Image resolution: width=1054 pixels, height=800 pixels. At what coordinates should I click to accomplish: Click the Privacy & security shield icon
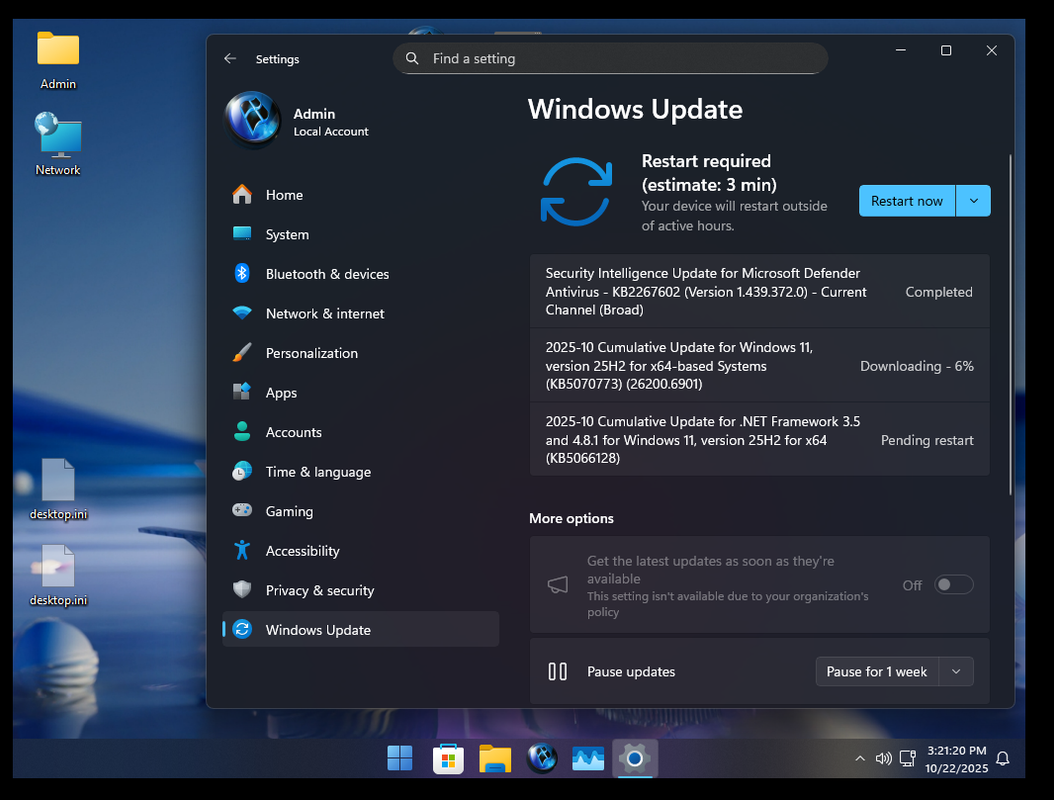coord(242,590)
